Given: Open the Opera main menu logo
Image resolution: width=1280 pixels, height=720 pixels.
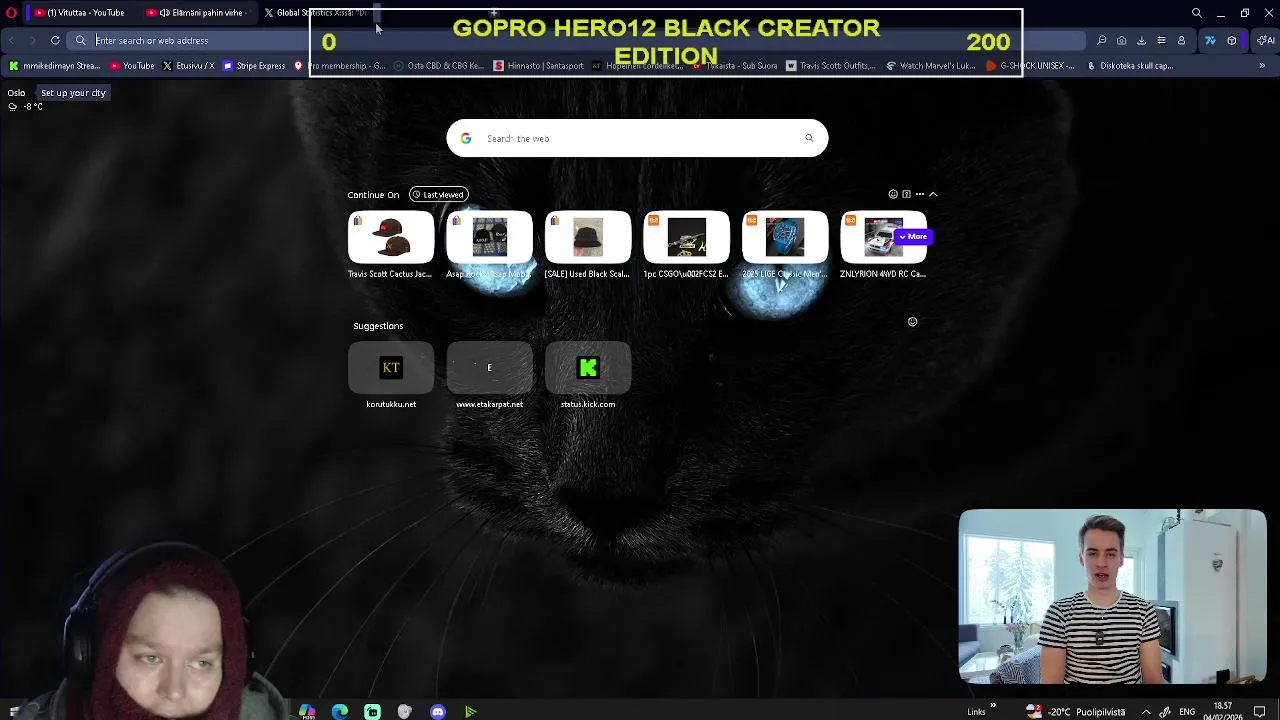Looking at the screenshot, I should click(11, 13).
